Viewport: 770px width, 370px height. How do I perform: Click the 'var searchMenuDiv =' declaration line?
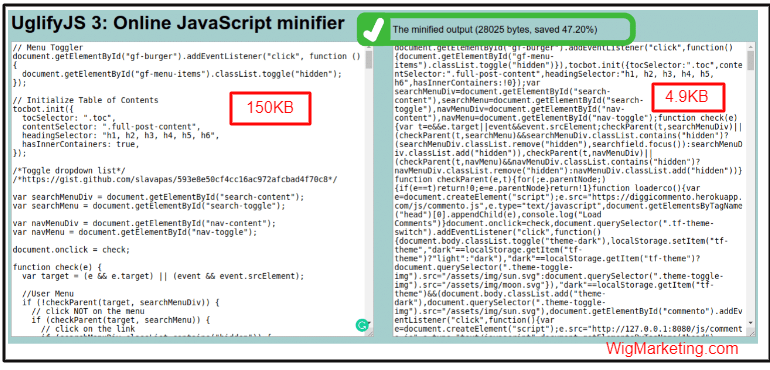(x=159, y=197)
